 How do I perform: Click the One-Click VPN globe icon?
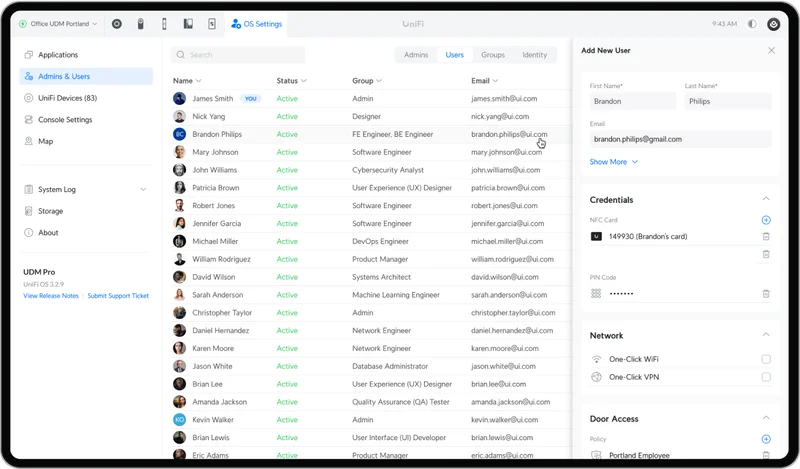tap(596, 377)
